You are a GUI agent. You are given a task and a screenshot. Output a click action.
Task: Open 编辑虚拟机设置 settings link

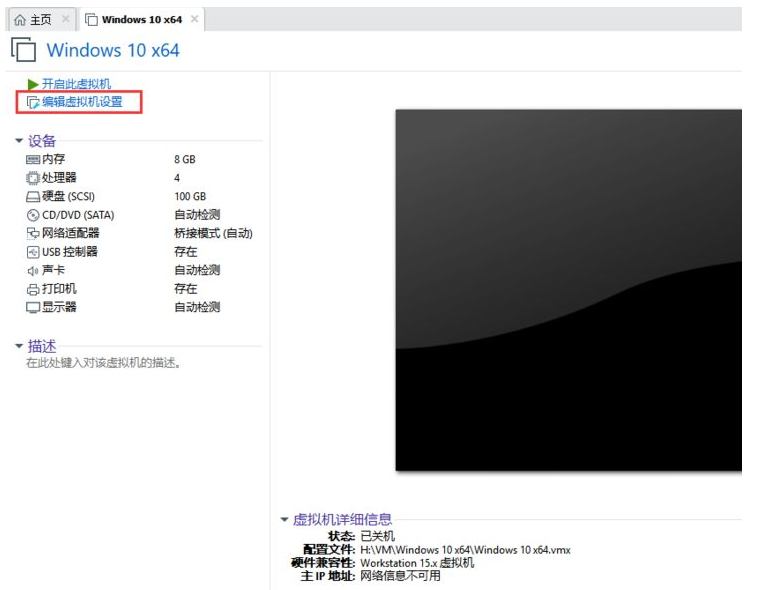(x=82, y=102)
